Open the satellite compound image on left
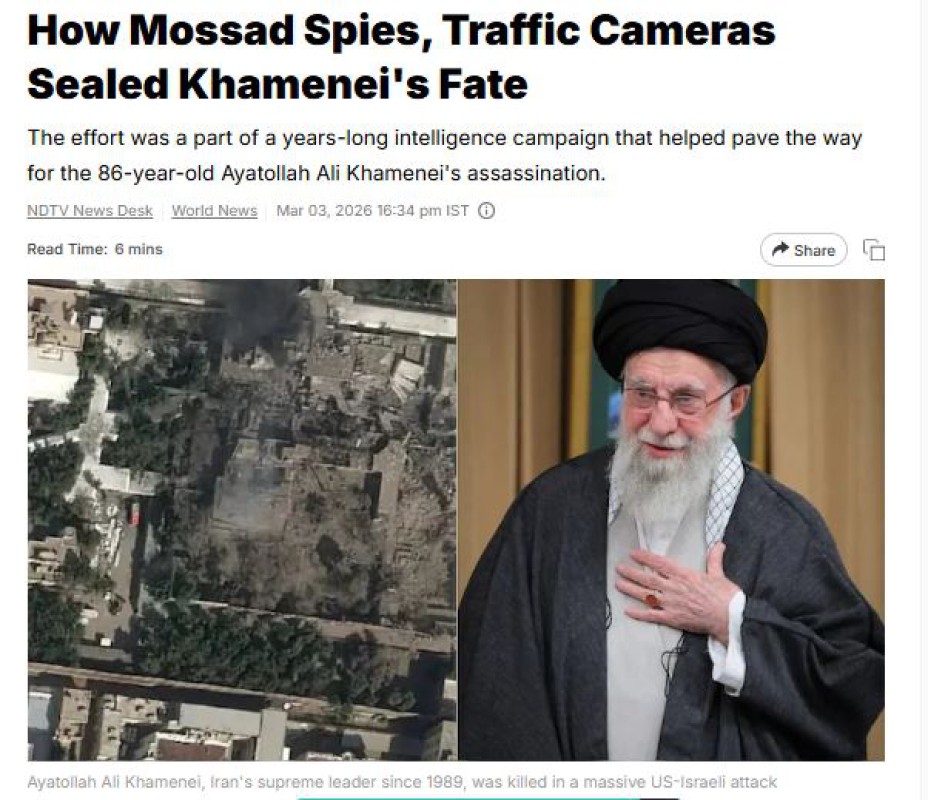928x800 pixels. pos(242,520)
